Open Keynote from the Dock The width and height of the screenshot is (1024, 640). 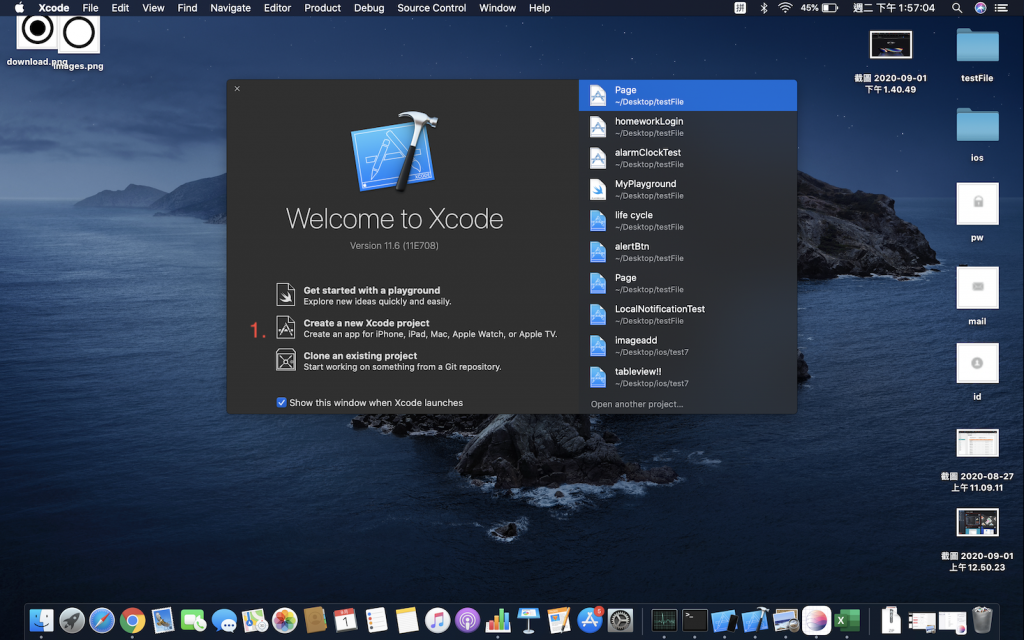(528, 620)
